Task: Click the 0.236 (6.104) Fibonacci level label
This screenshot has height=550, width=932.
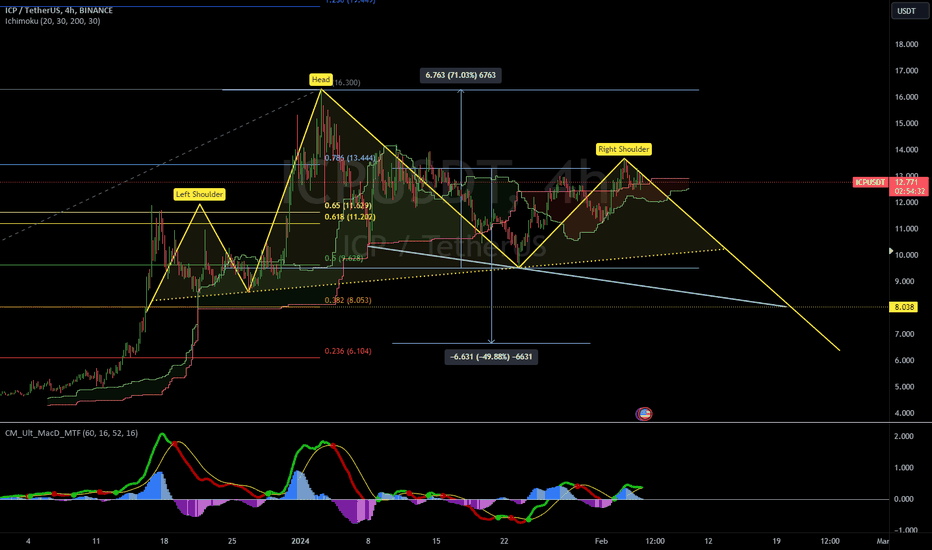Action: click(x=348, y=351)
